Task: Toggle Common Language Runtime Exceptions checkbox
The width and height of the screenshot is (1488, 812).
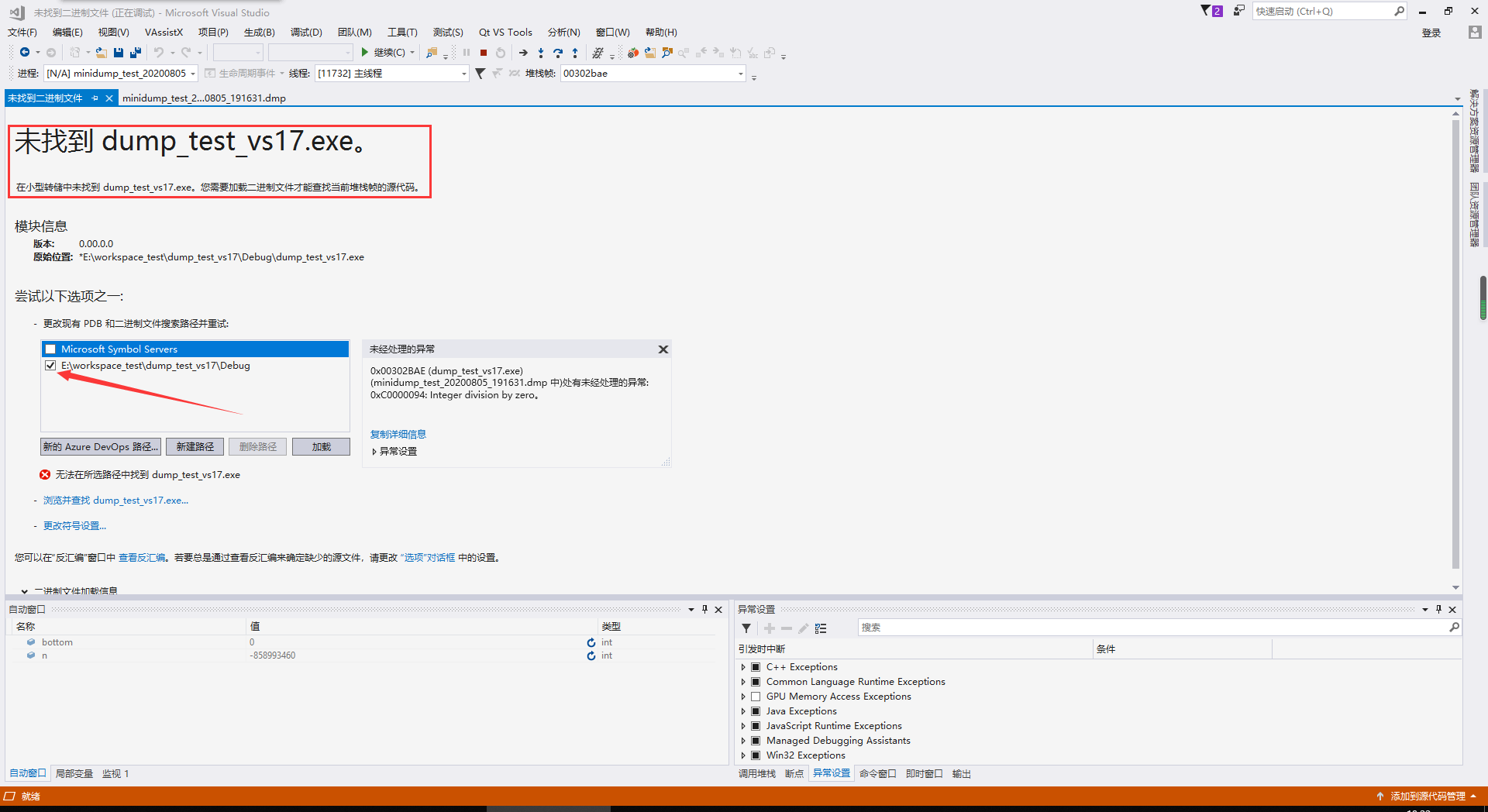Action: (x=756, y=682)
